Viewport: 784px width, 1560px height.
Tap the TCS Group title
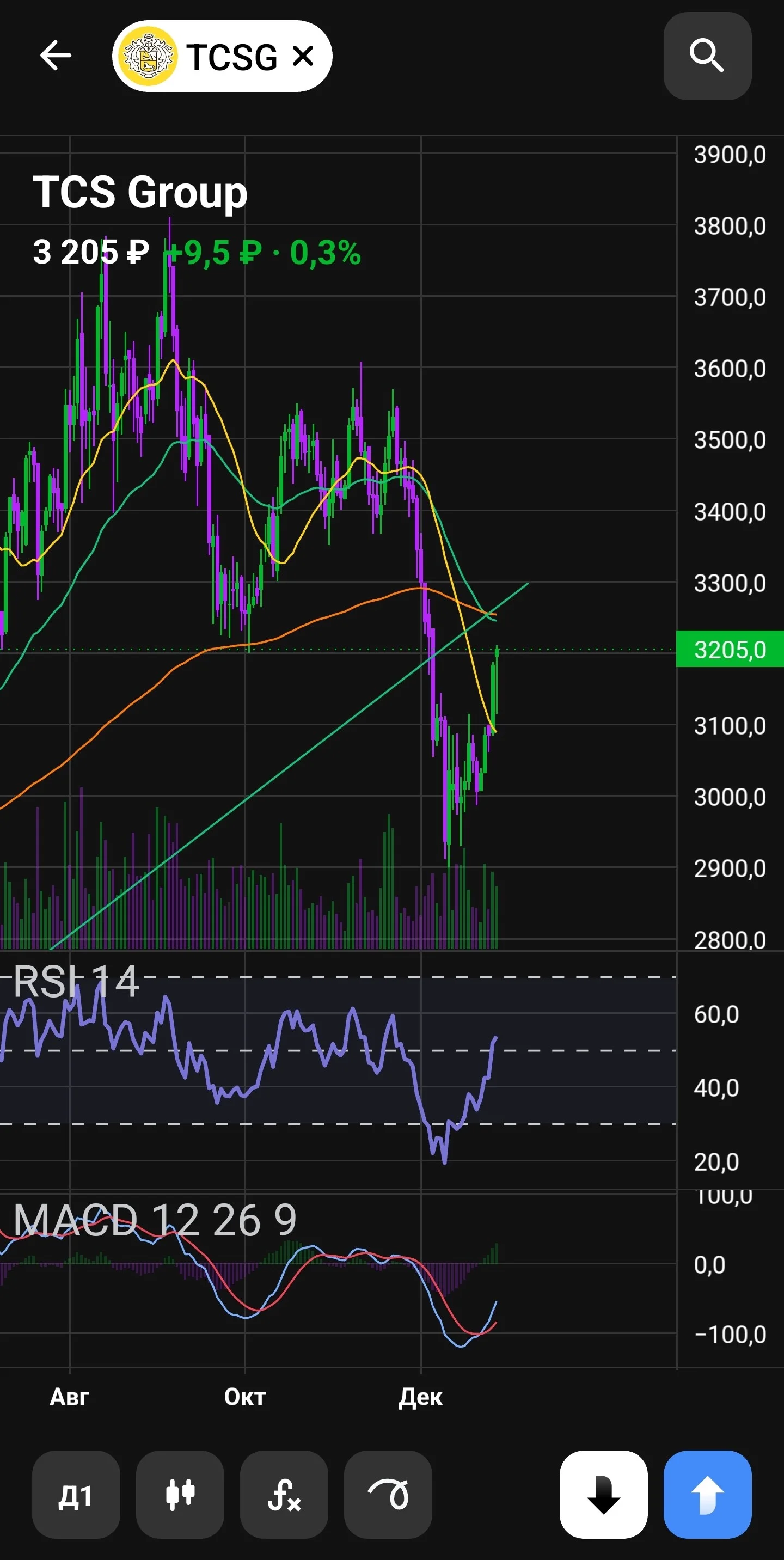tap(140, 192)
